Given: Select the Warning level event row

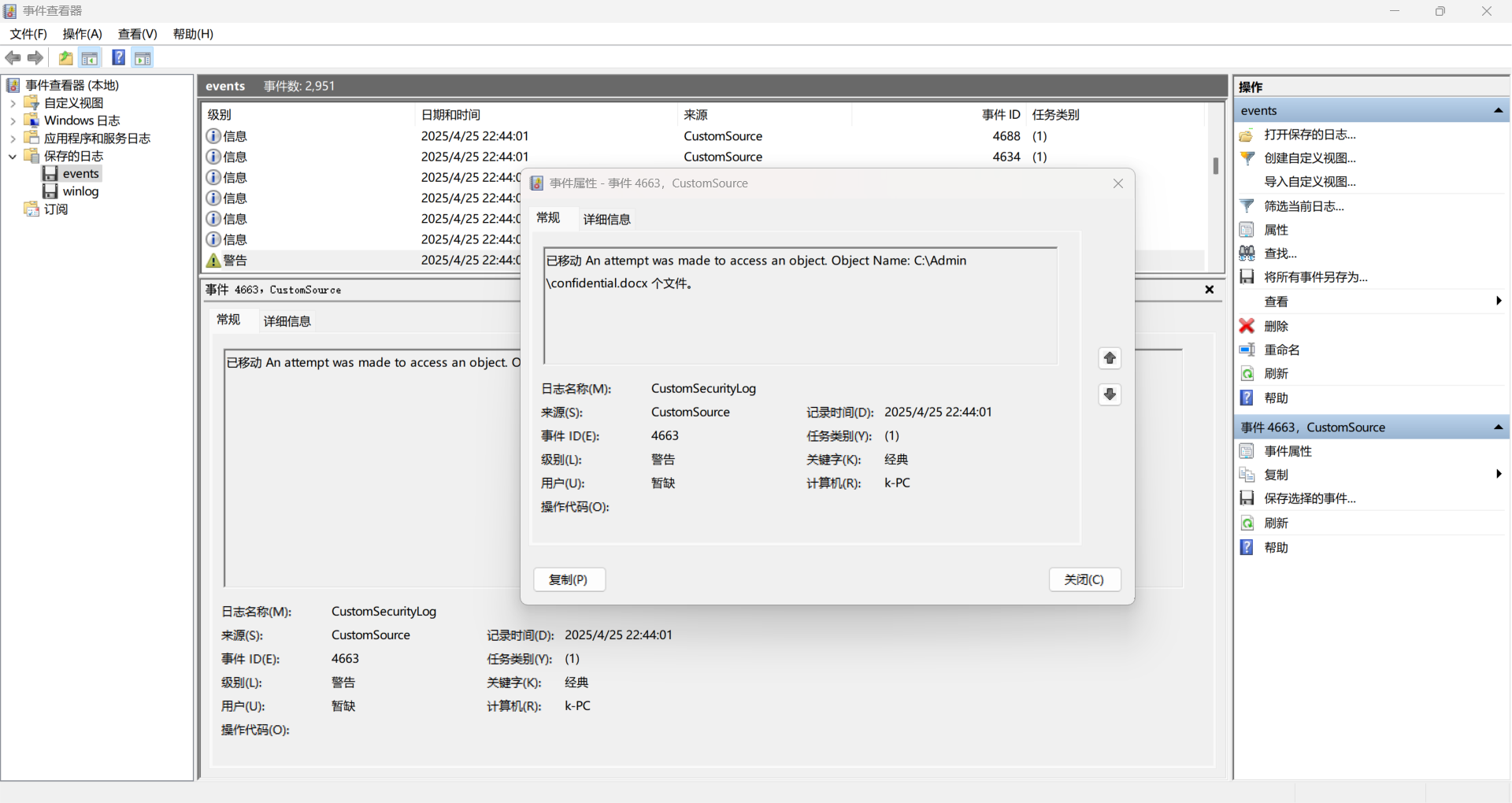Looking at the screenshot, I should coord(362,260).
